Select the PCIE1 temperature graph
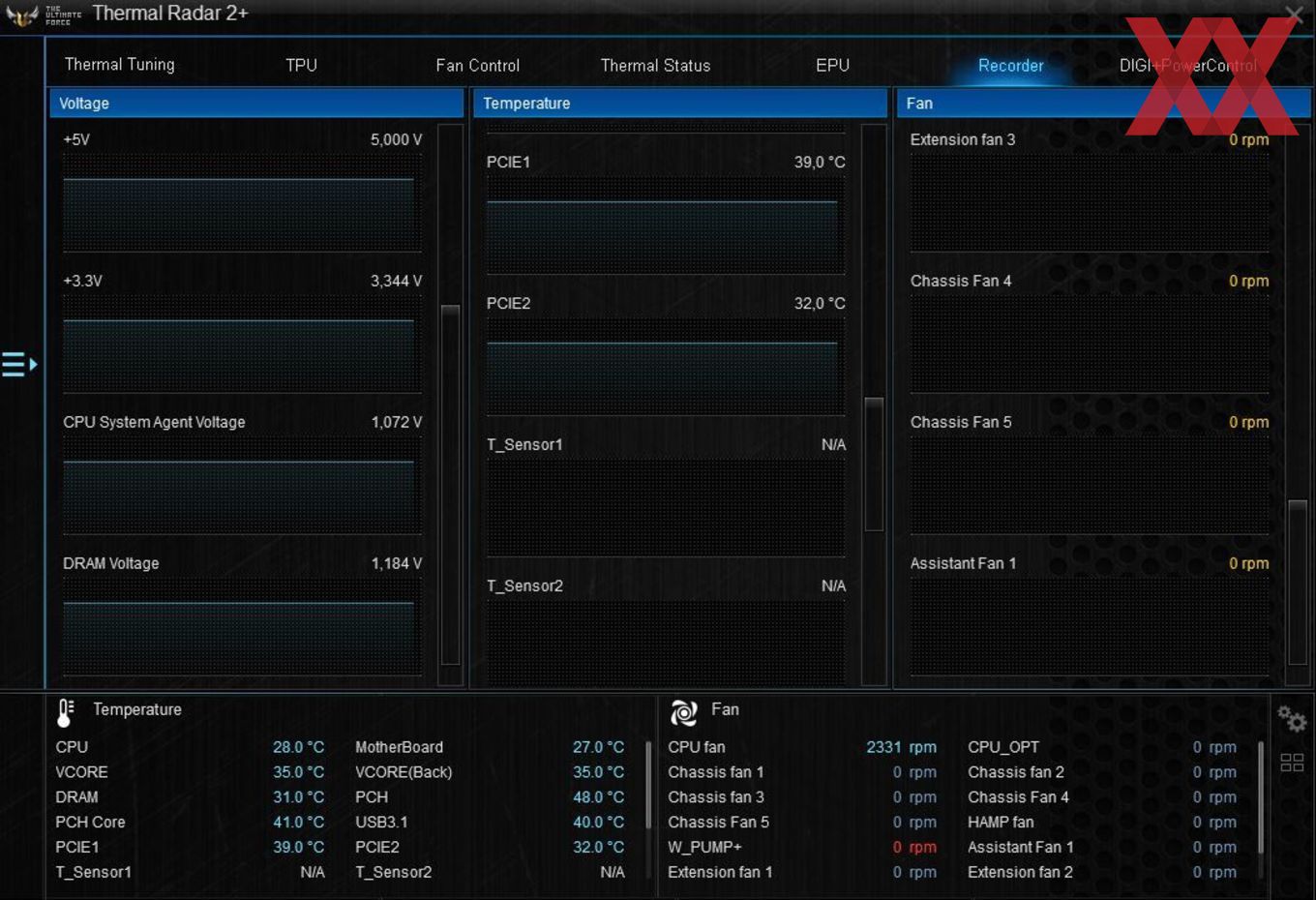 click(667, 225)
